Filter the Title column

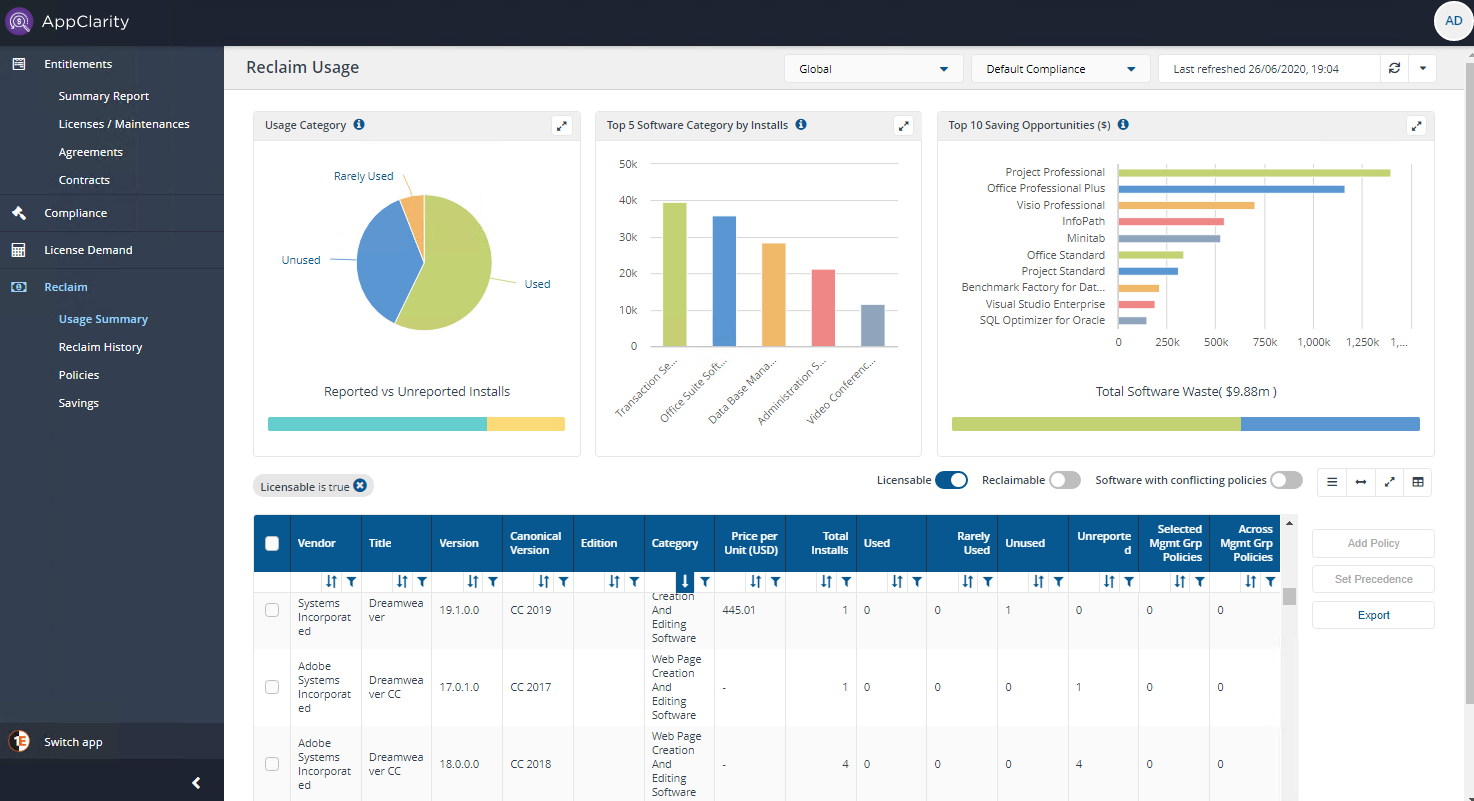(421, 581)
